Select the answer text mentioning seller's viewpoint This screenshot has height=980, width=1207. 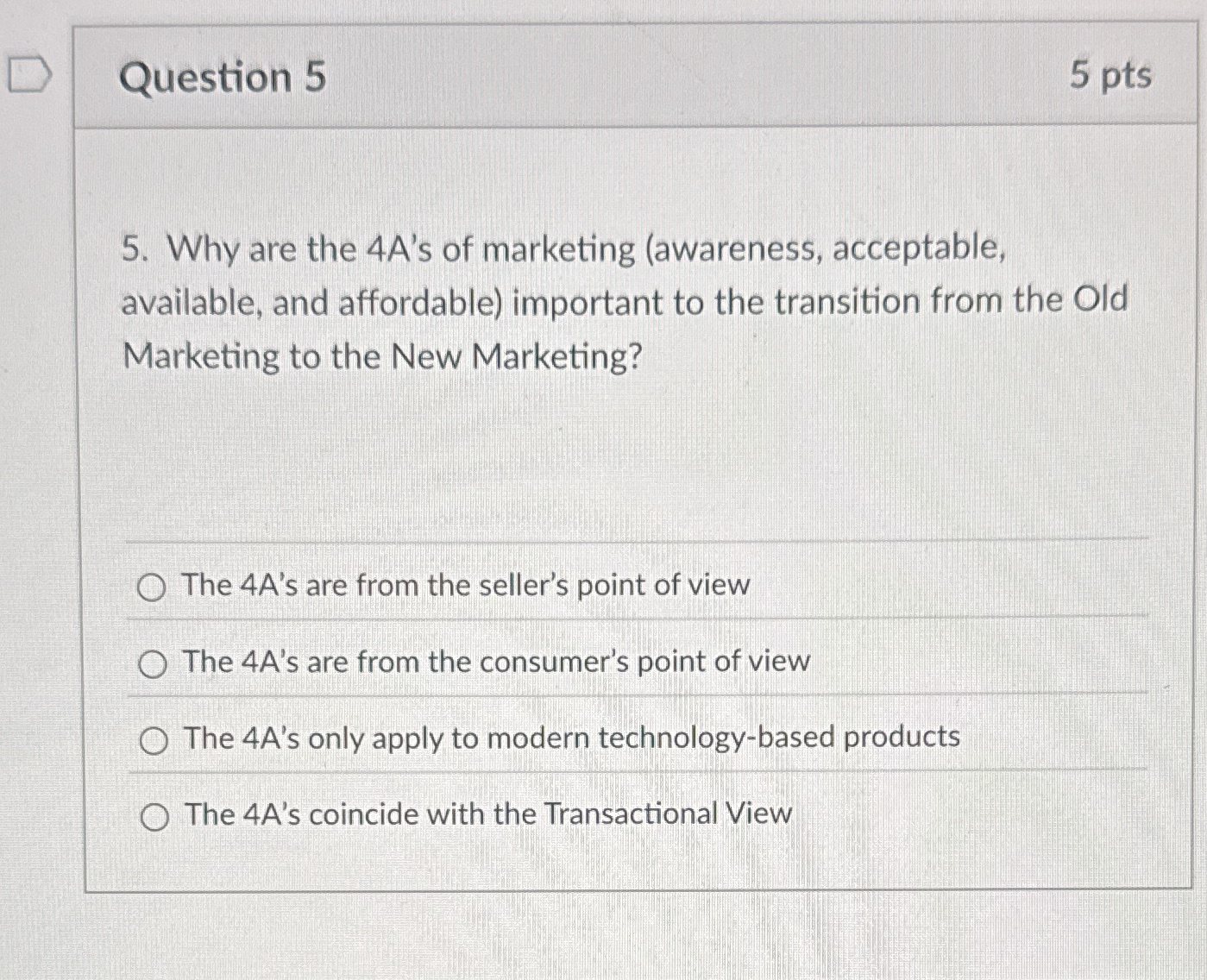click(462, 586)
